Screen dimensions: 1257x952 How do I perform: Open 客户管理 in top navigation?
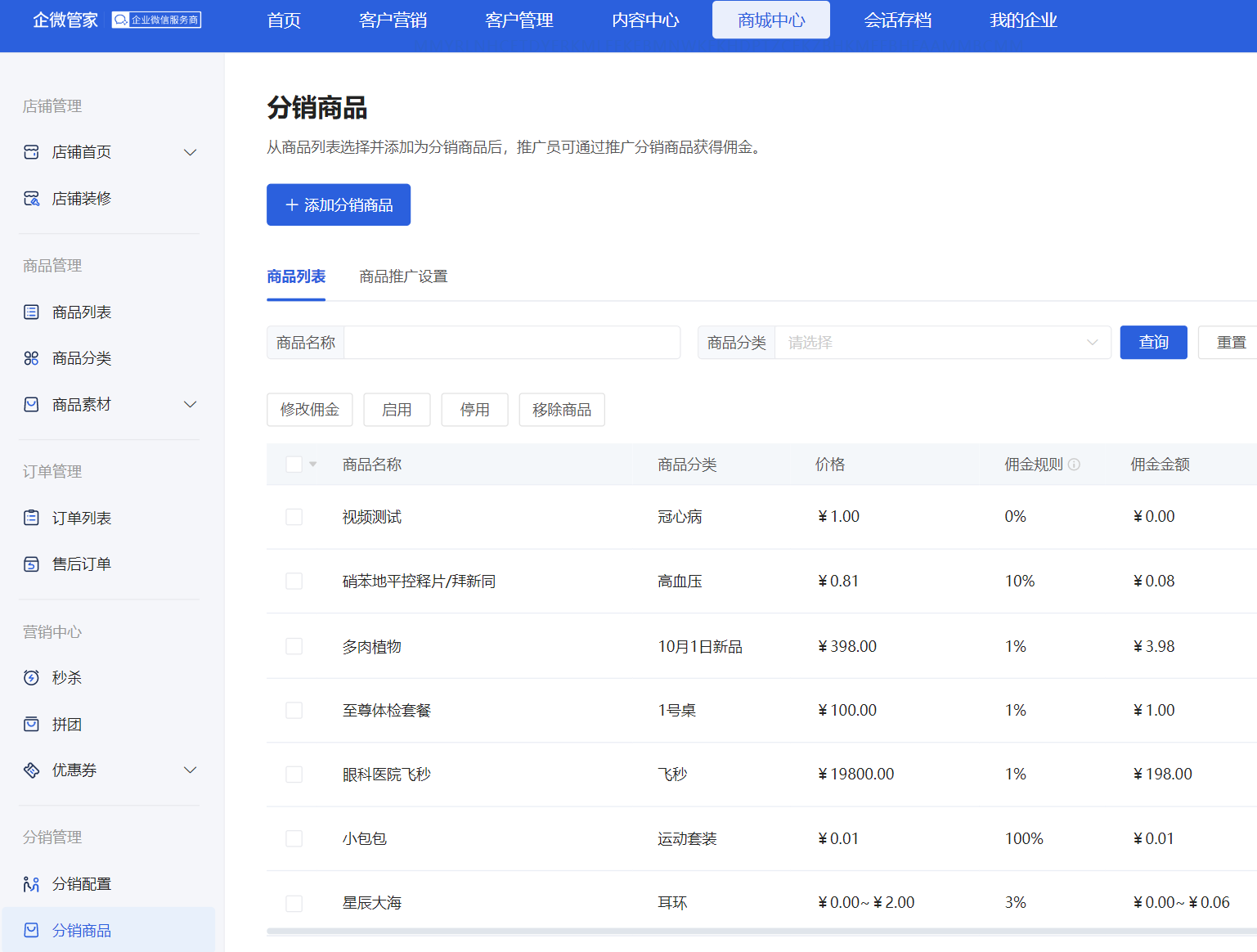pyautogui.click(x=519, y=20)
